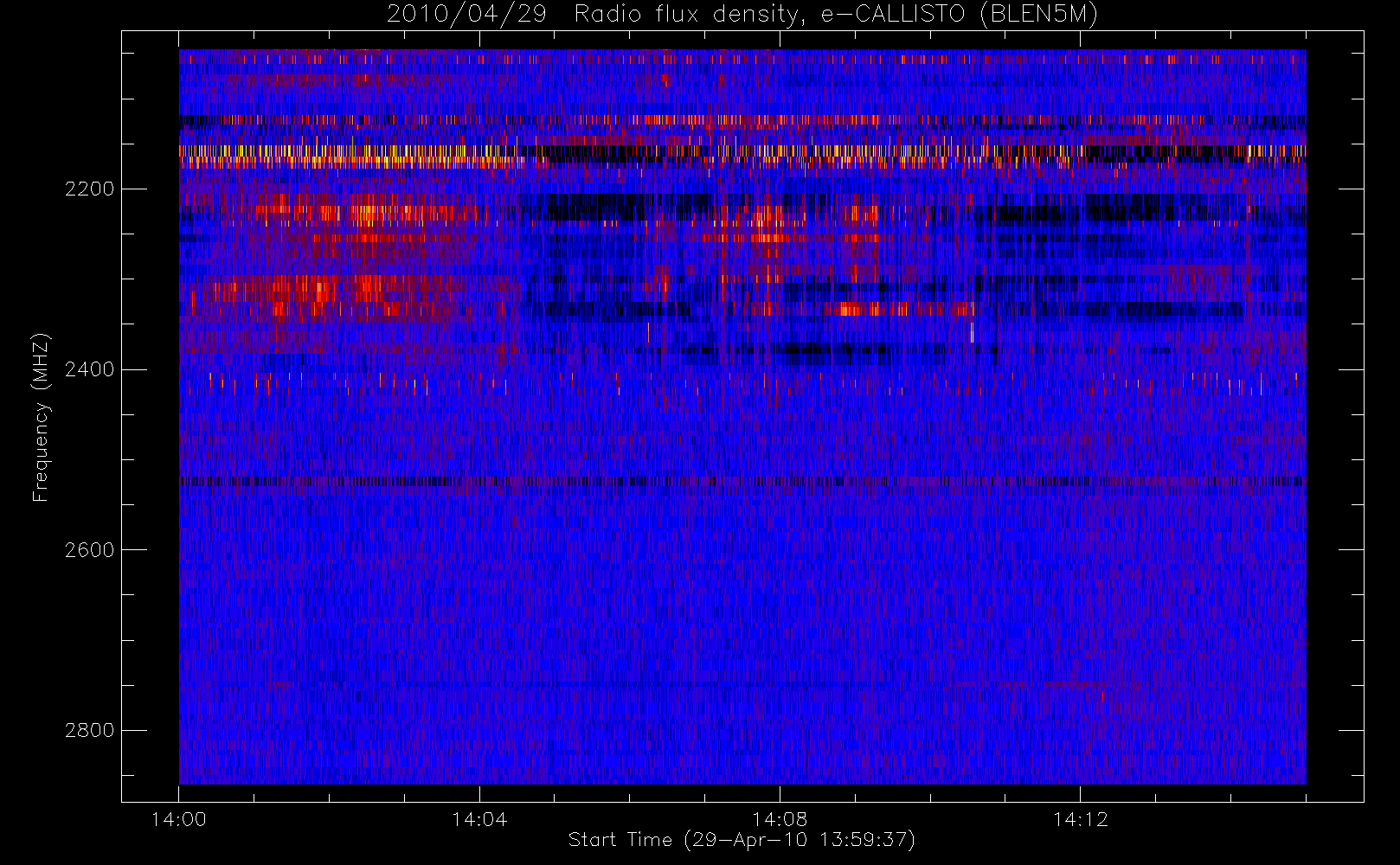
Task: Click the 2200 frequency tick label
Action: point(89,189)
